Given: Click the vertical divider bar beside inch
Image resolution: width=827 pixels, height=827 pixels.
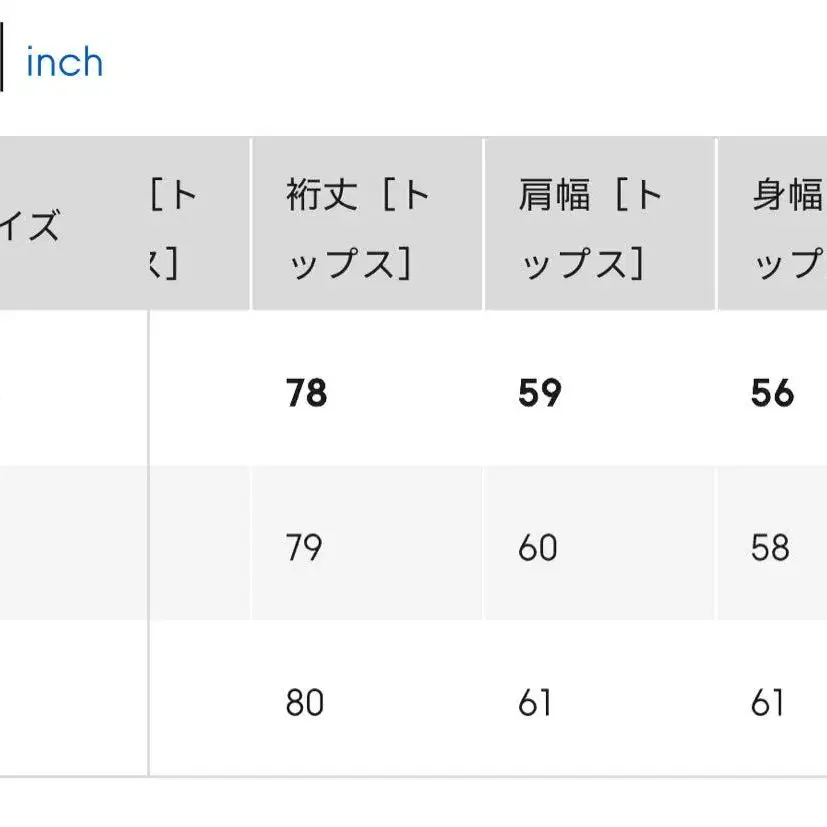Looking at the screenshot, I should [2, 63].
